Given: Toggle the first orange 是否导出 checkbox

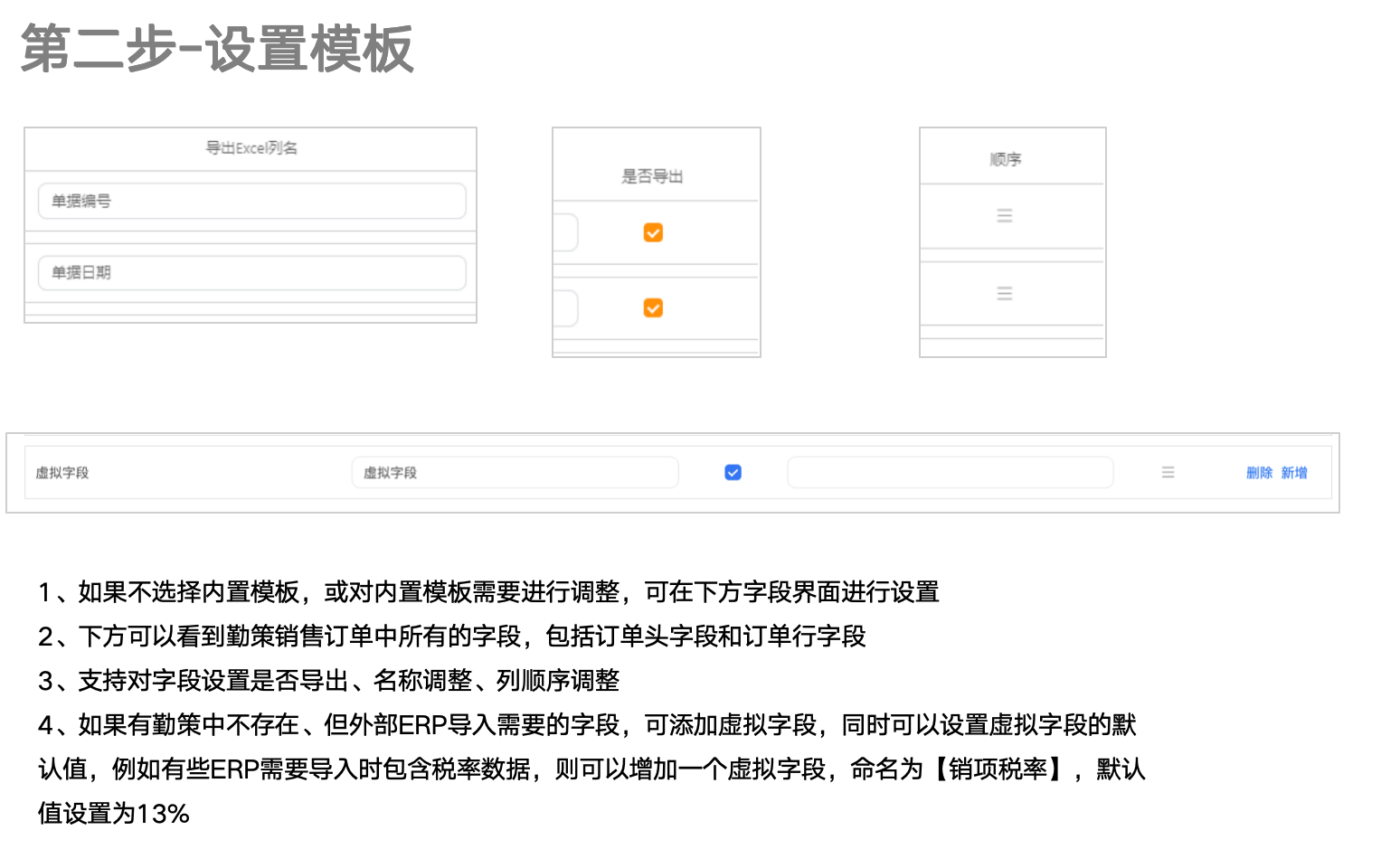Looking at the screenshot, I should (653, 232).
